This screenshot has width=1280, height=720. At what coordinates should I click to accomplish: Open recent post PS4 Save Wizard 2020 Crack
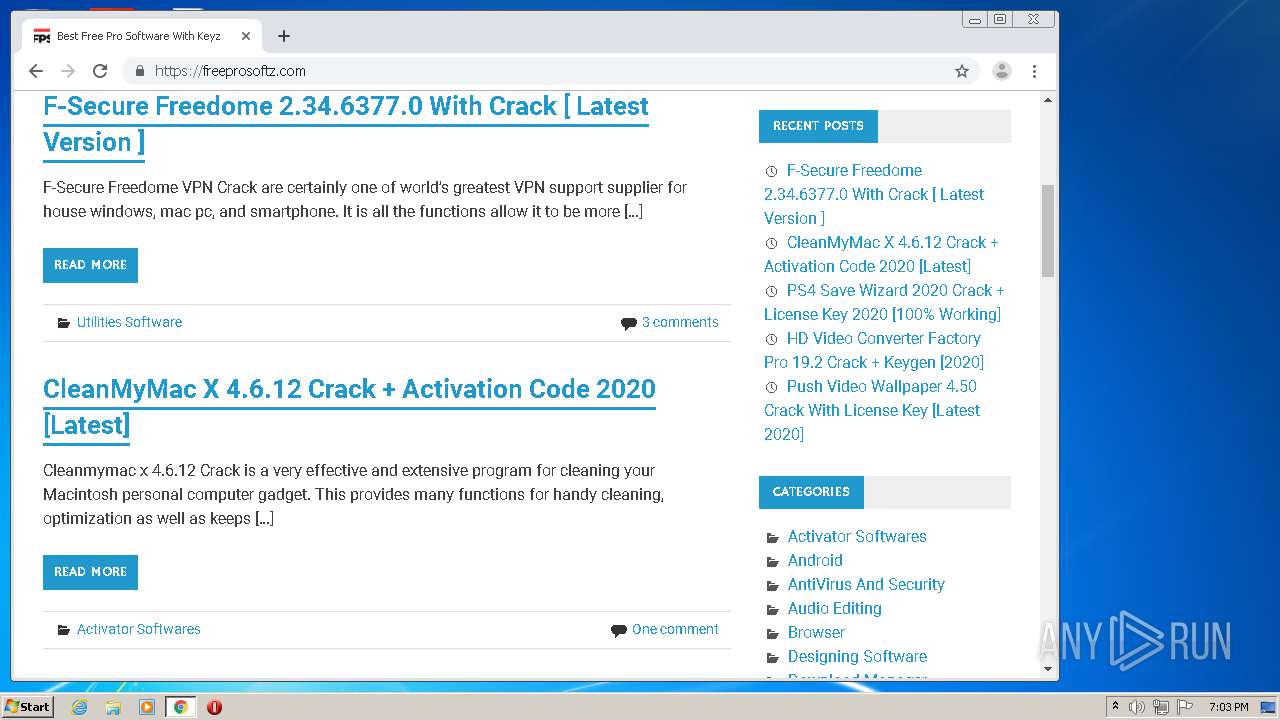(884, 302)
